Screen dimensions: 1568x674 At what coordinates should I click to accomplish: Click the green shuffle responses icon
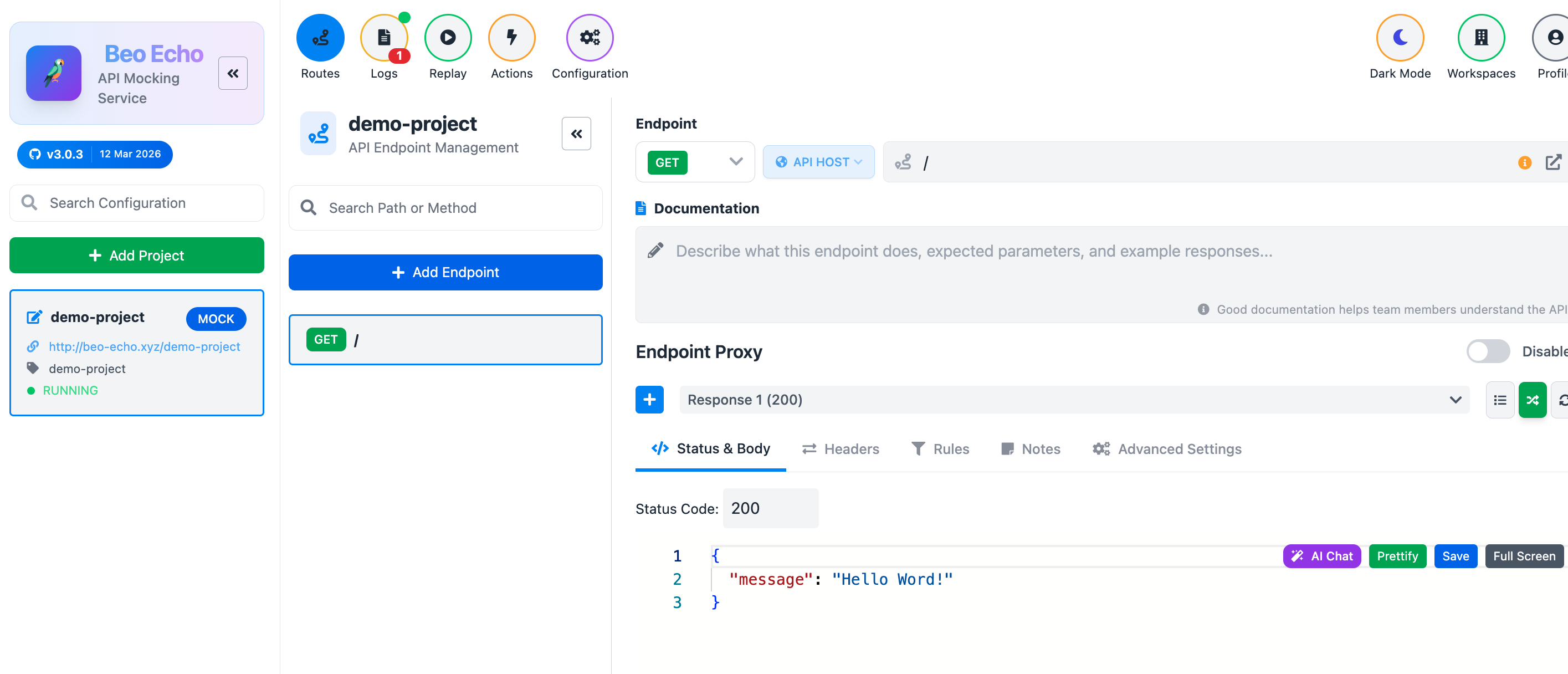pyautogui.click(x=1532, y=400)
